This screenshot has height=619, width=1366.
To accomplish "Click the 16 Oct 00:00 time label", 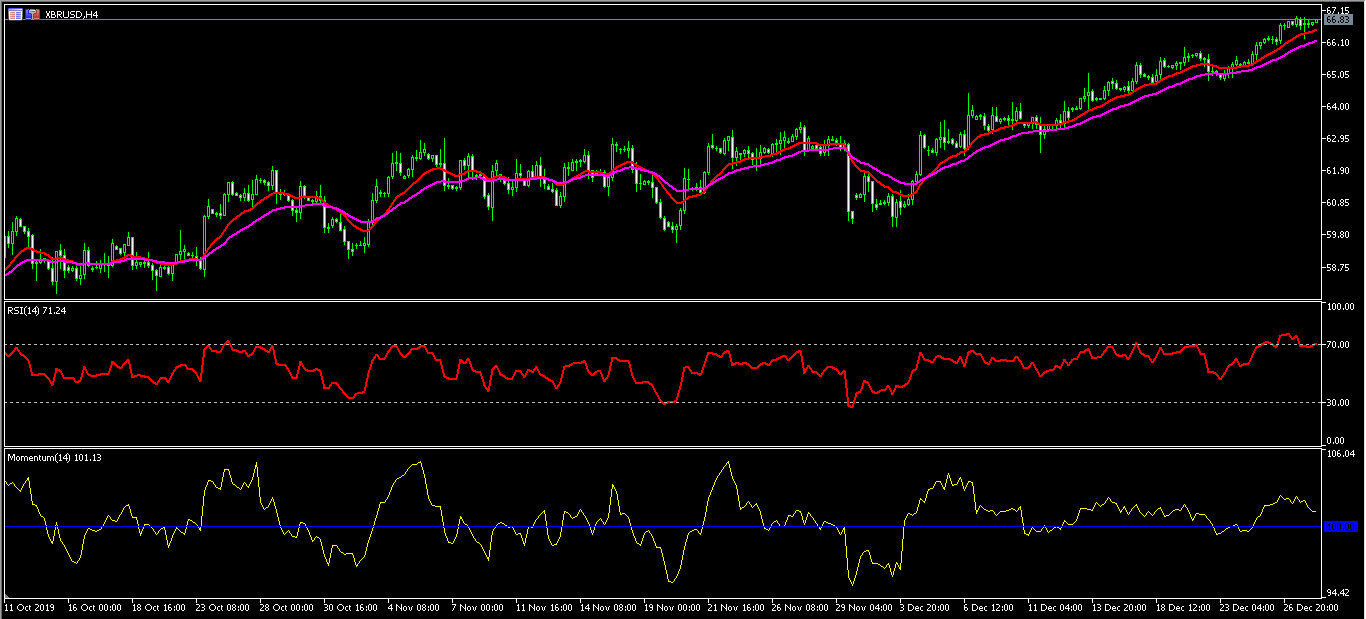I will [x=94, y=607].
